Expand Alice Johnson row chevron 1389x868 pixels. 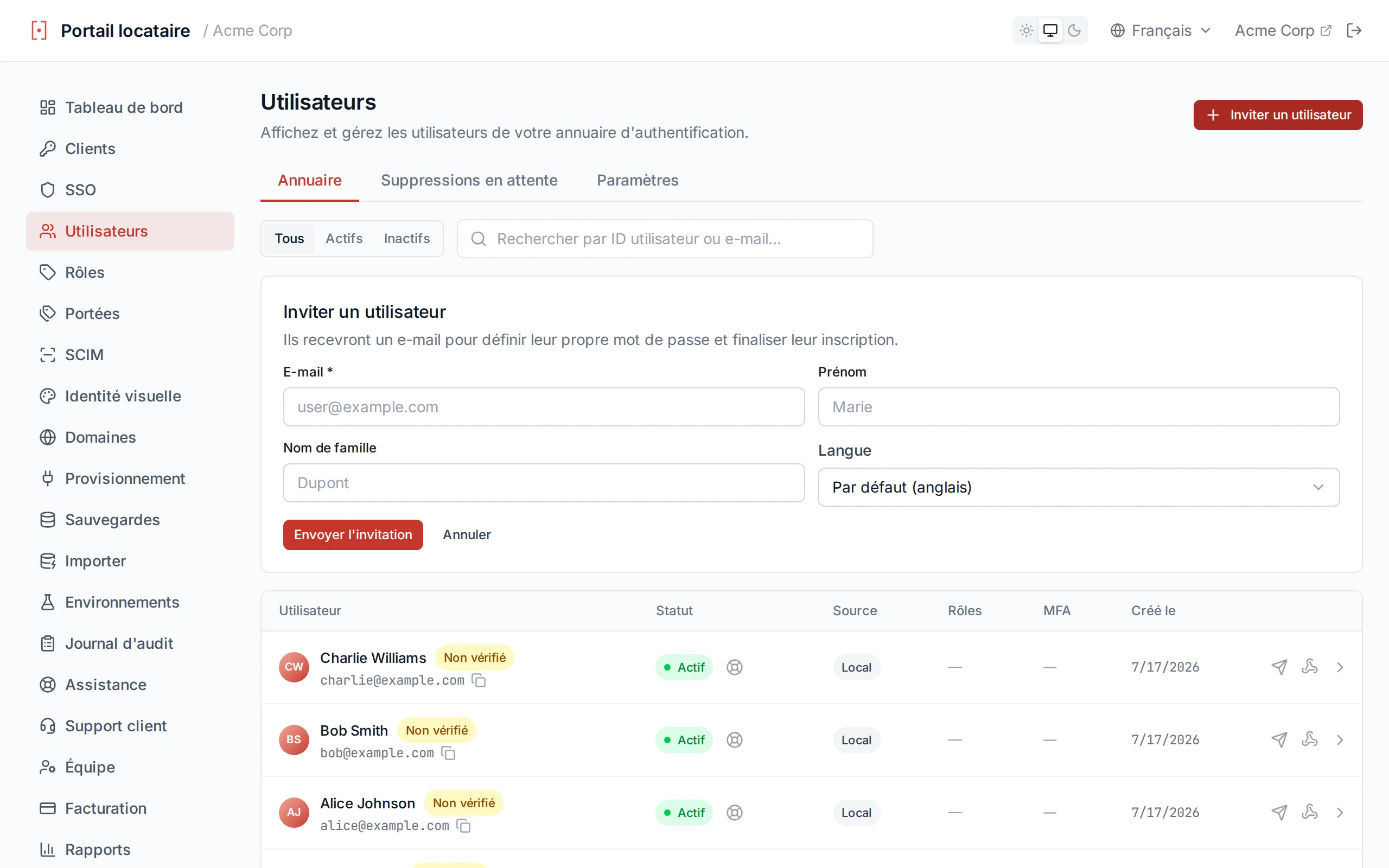pyautogui.click(x=1340, y=812)
